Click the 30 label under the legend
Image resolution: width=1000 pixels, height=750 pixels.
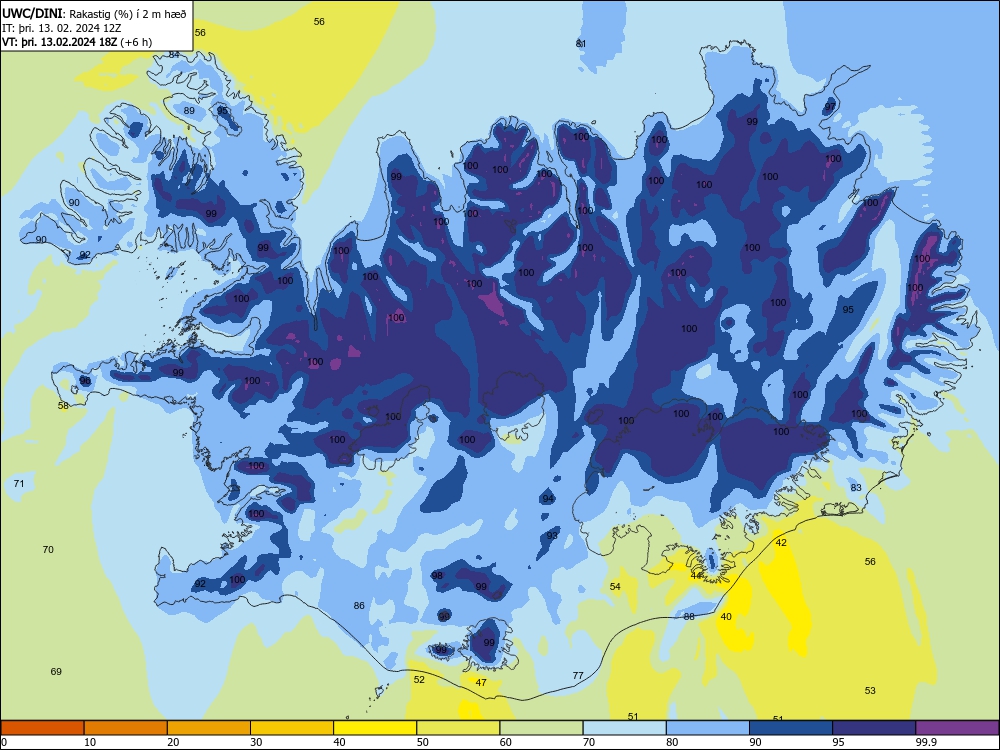point(256,742)
